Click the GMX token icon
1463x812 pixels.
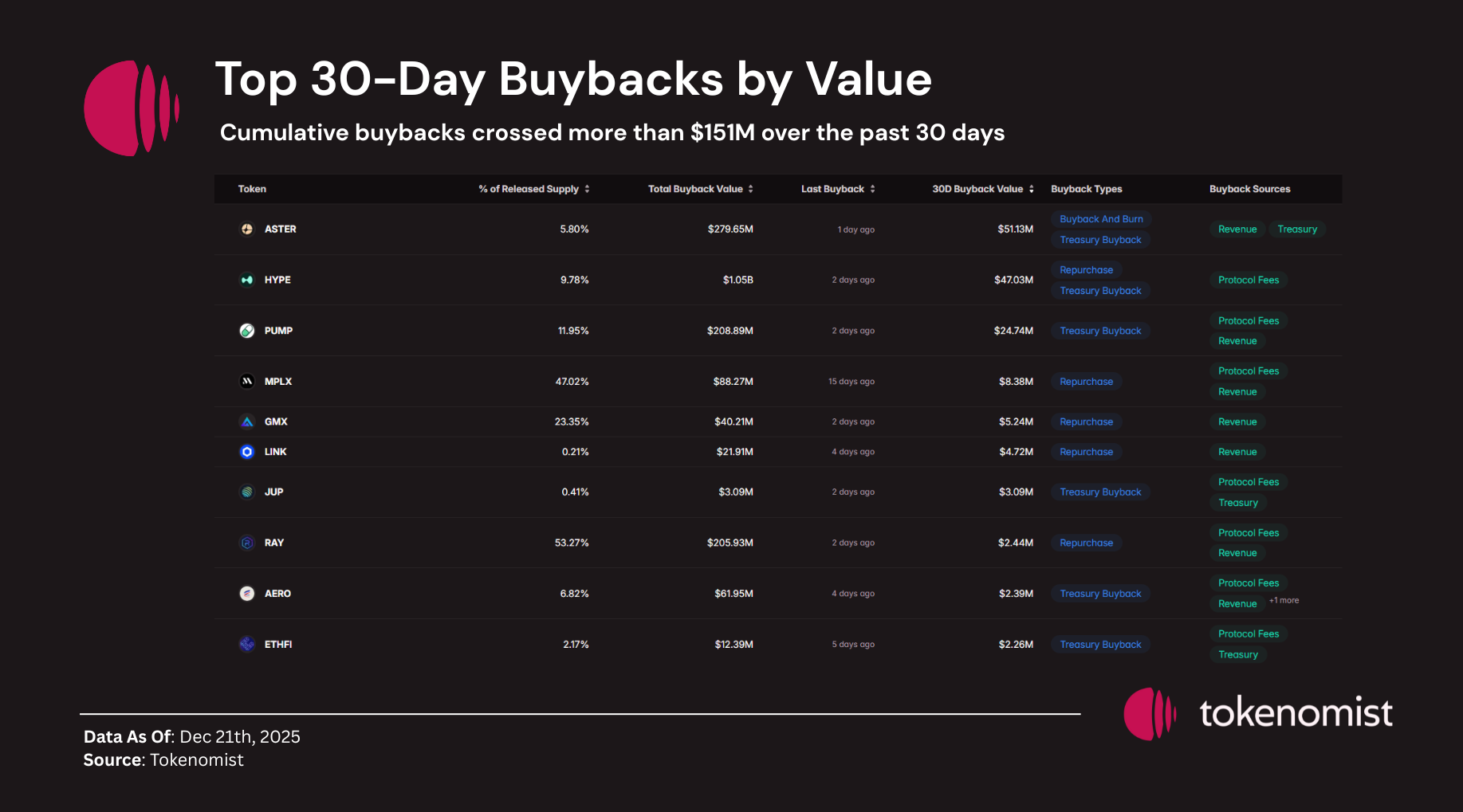pos(247,422)
